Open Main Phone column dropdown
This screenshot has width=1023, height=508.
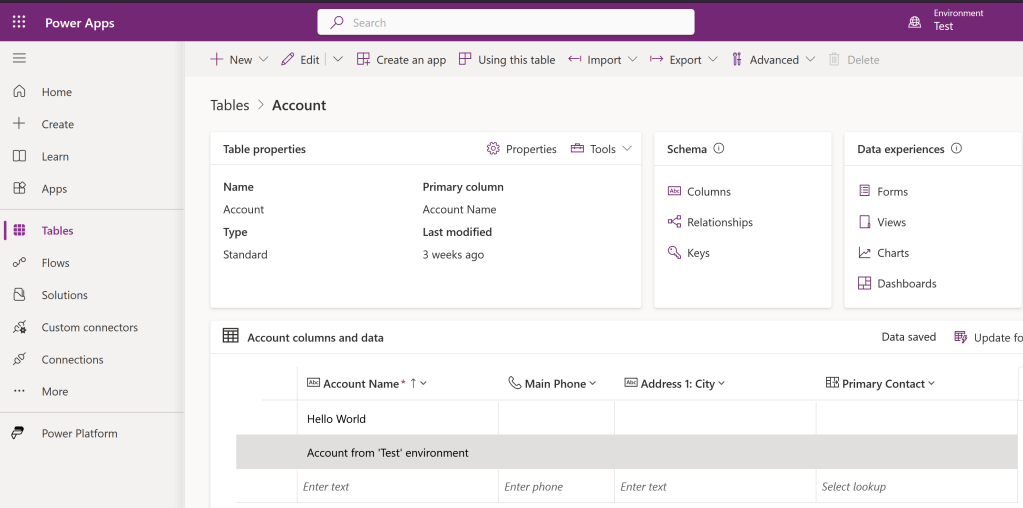(593, 384)
